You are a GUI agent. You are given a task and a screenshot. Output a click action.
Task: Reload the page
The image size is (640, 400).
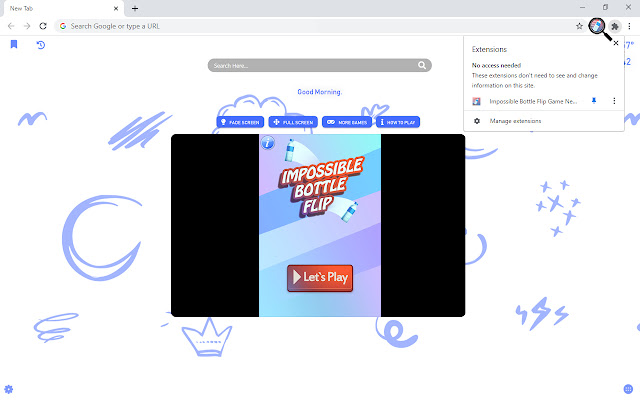click(43, 26)
